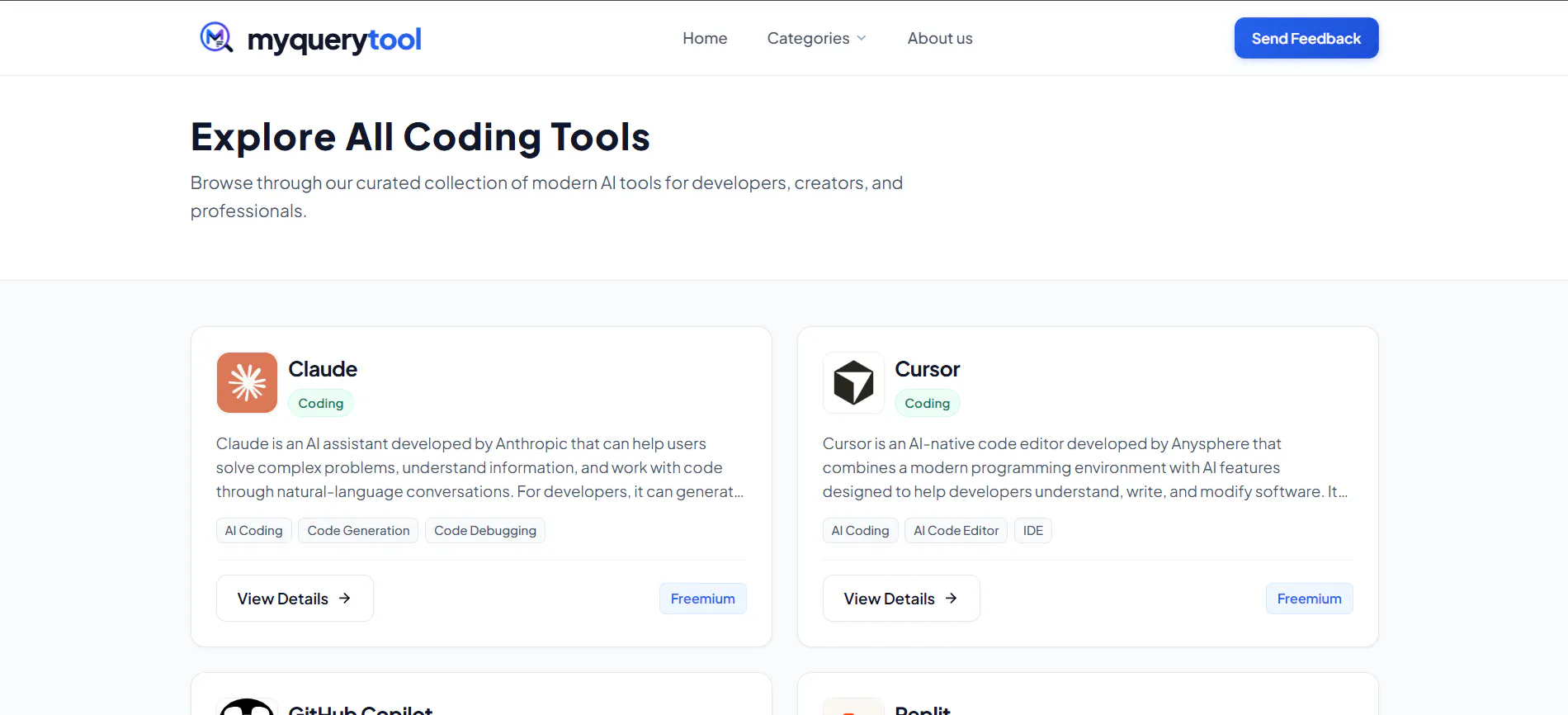Expand the Categories dropdown
This screenshot has height=715, width=1568.
[816, 38]
